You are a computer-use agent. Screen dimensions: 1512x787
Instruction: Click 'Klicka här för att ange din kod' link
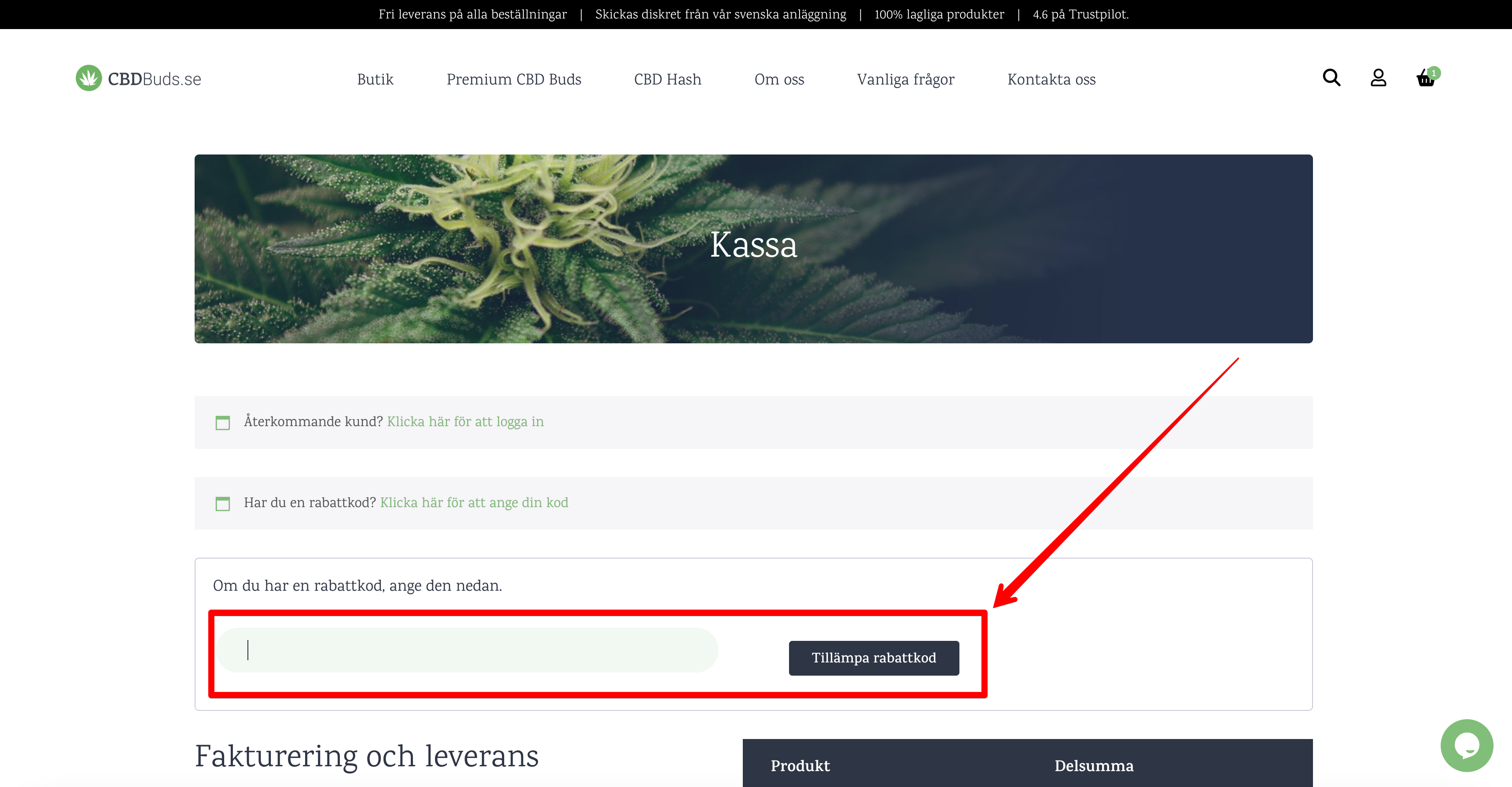tap(474, 502)
